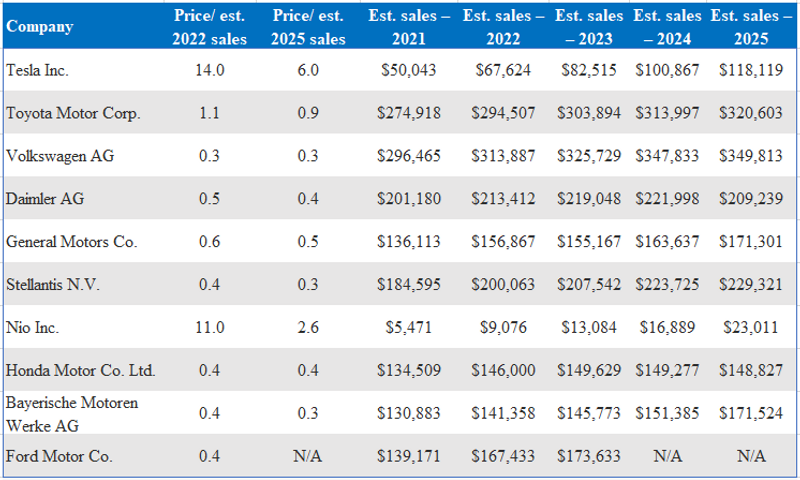
Task: Click the Est. sales – 2024 header
Action: (x=667, y=27)
